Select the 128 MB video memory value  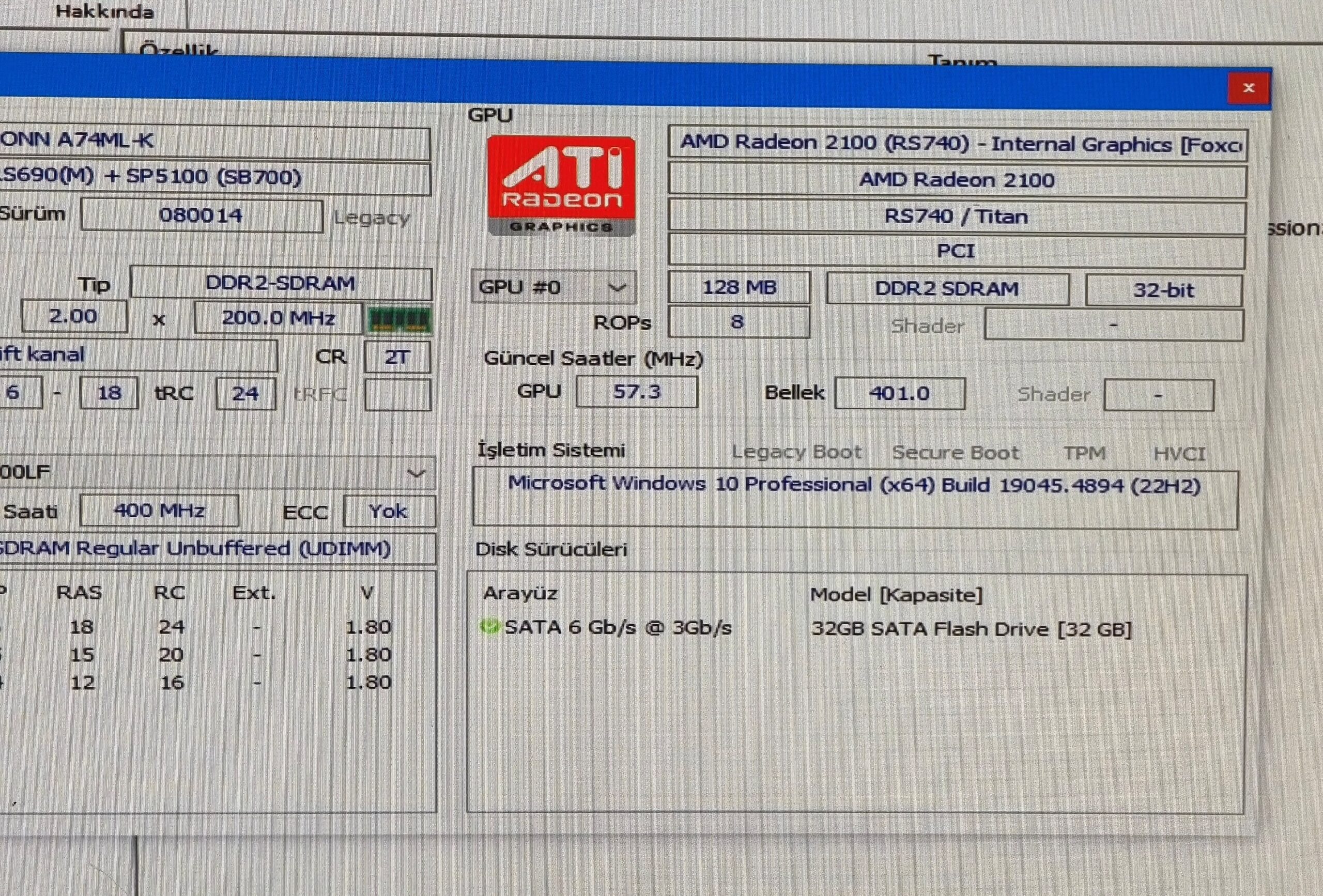[x=739, y=287]
